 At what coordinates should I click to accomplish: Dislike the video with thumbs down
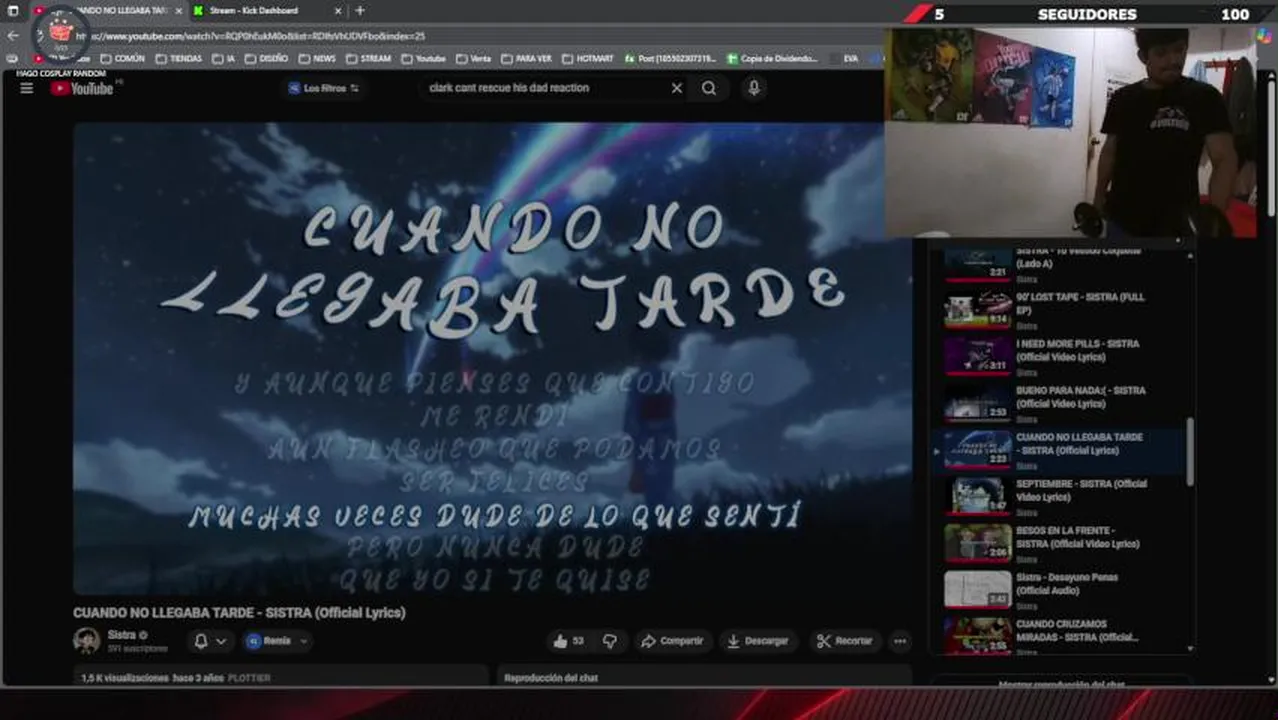tap(610, 641)
